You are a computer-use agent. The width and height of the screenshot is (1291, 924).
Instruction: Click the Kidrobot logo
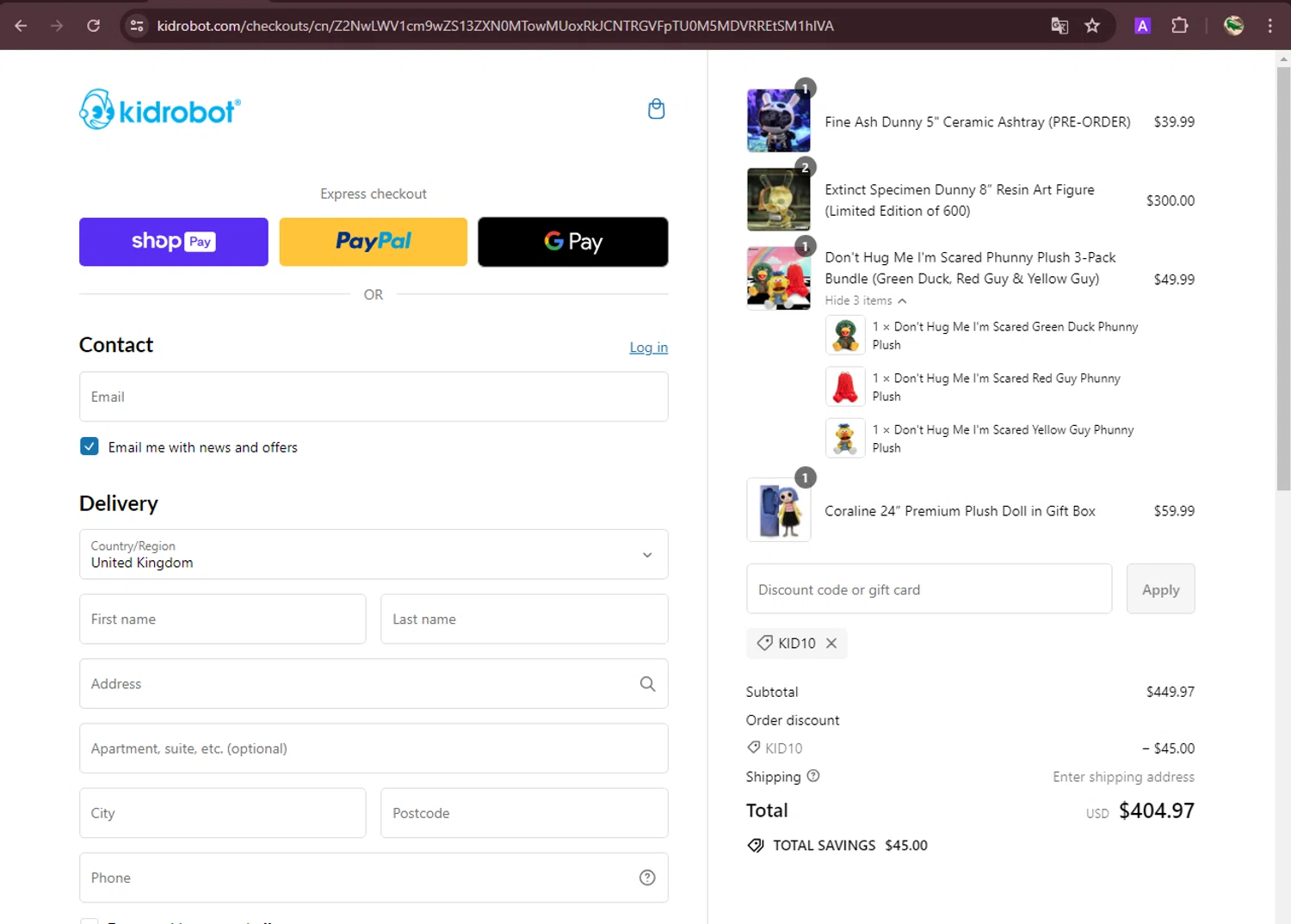click(160, 109)
